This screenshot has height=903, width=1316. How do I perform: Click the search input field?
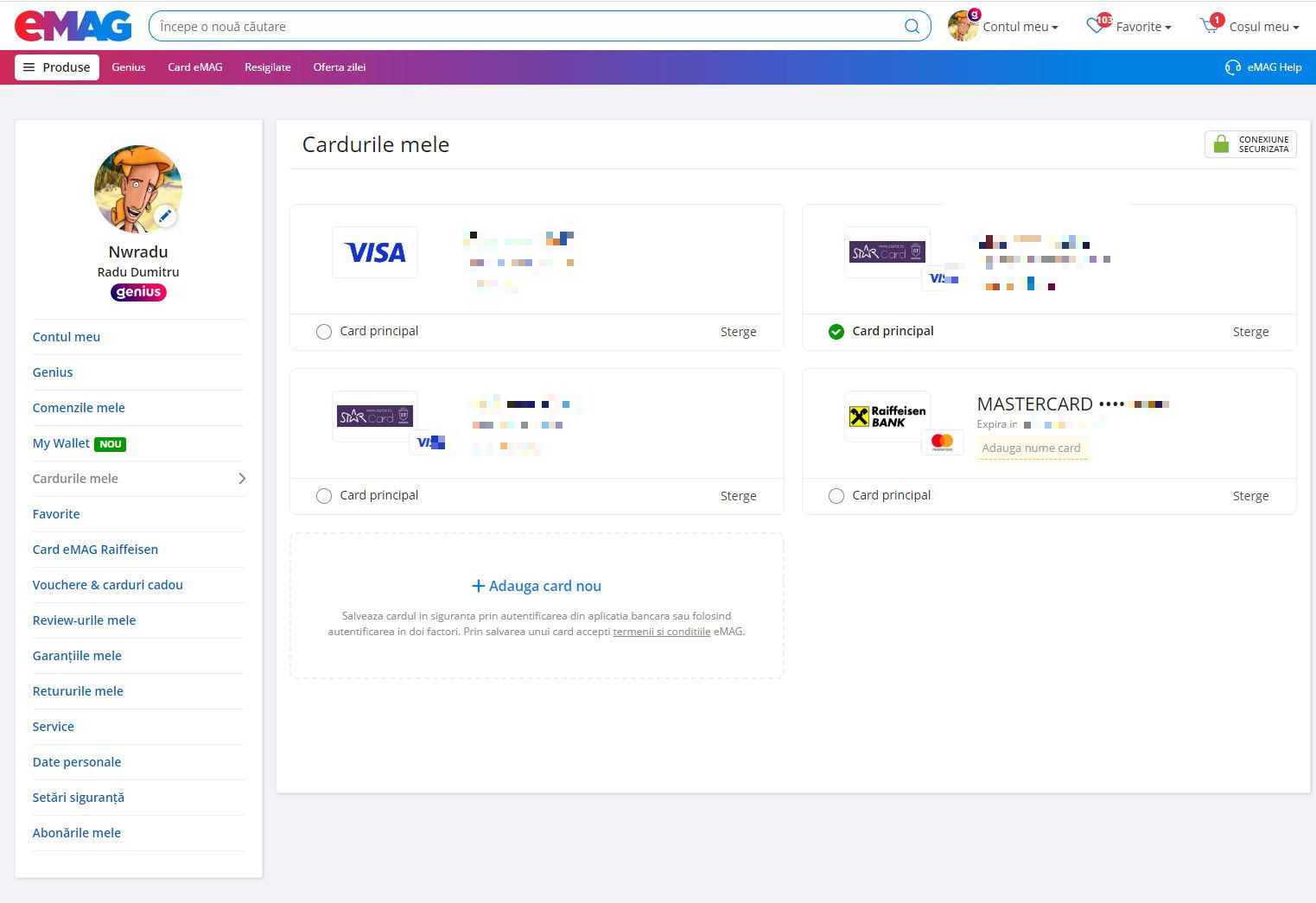pyautogui.click(x=527, y=26)
